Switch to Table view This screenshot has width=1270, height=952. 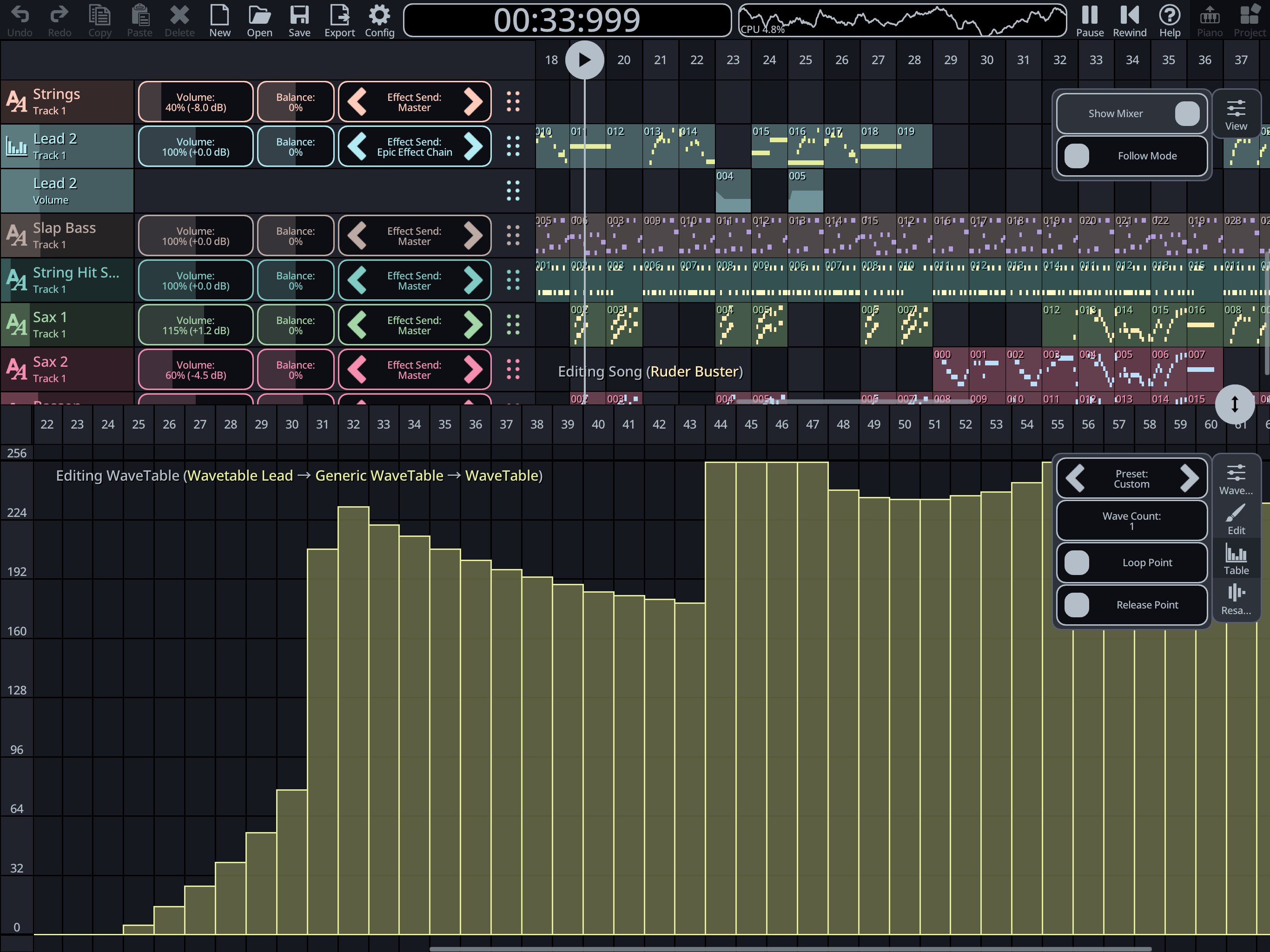1236,559
